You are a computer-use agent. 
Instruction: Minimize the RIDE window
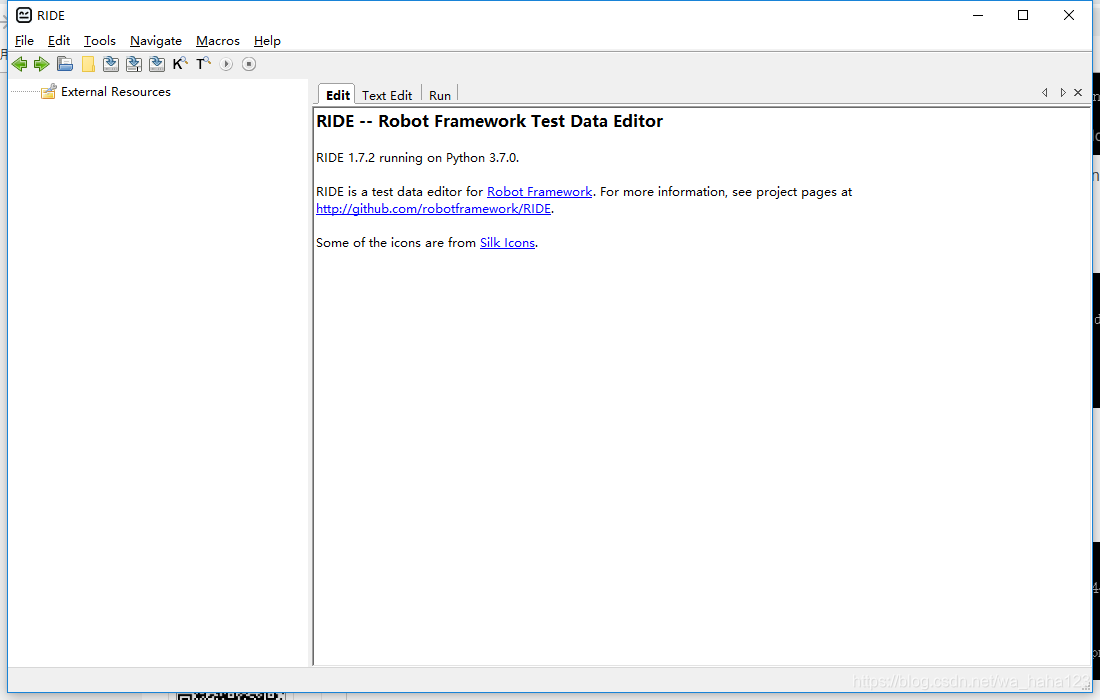tap(978, 15)
